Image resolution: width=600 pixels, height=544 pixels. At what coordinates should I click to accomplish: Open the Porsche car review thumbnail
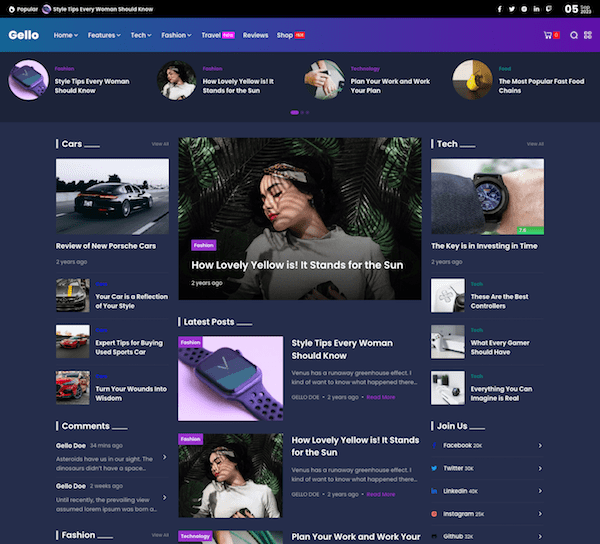112,196
